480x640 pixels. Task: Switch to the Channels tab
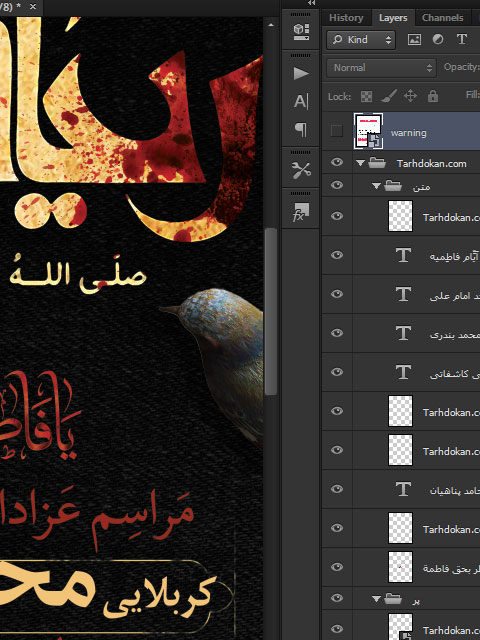tap(442, 18)
